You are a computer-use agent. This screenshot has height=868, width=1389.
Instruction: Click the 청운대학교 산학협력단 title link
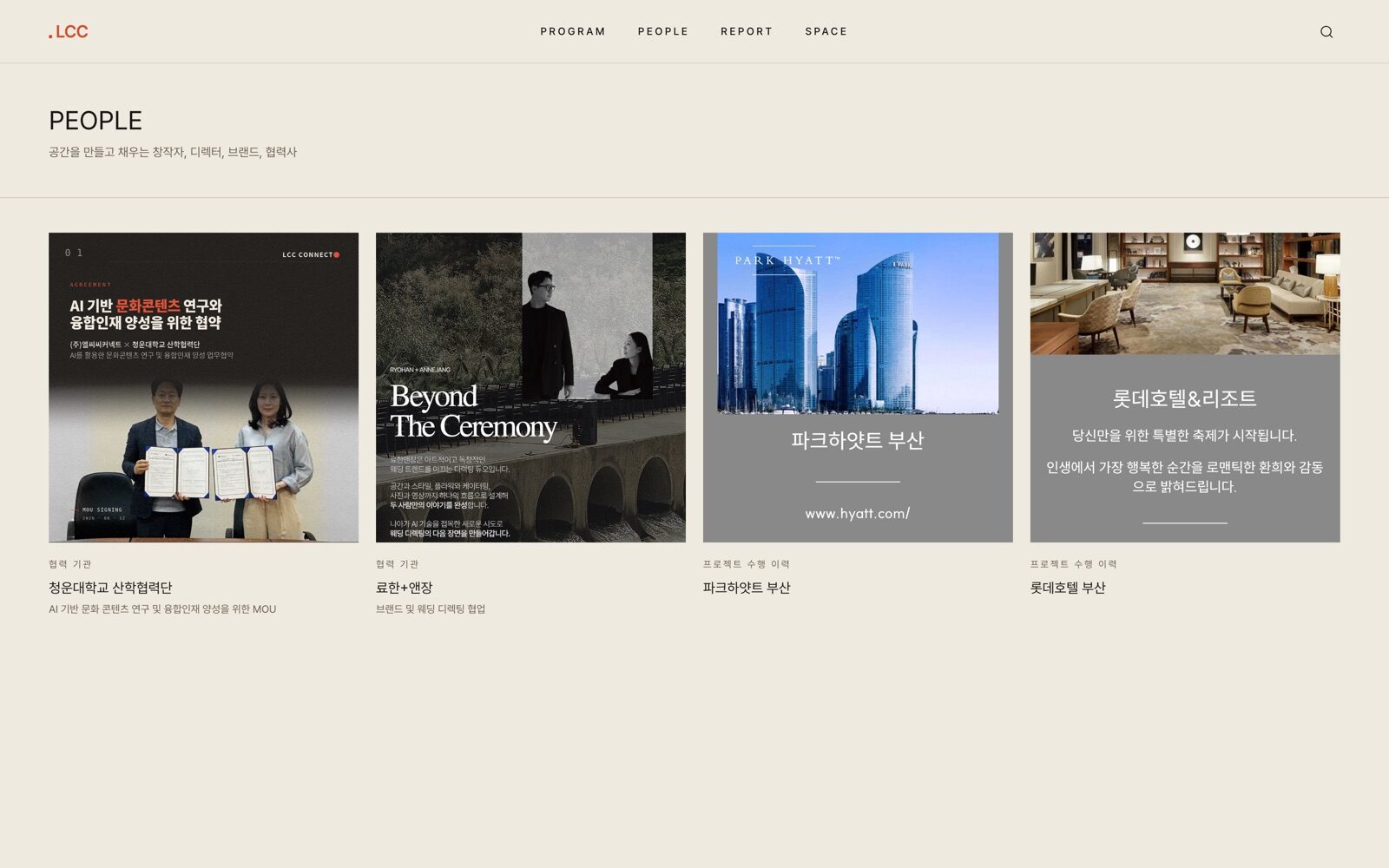coord(110,588)
